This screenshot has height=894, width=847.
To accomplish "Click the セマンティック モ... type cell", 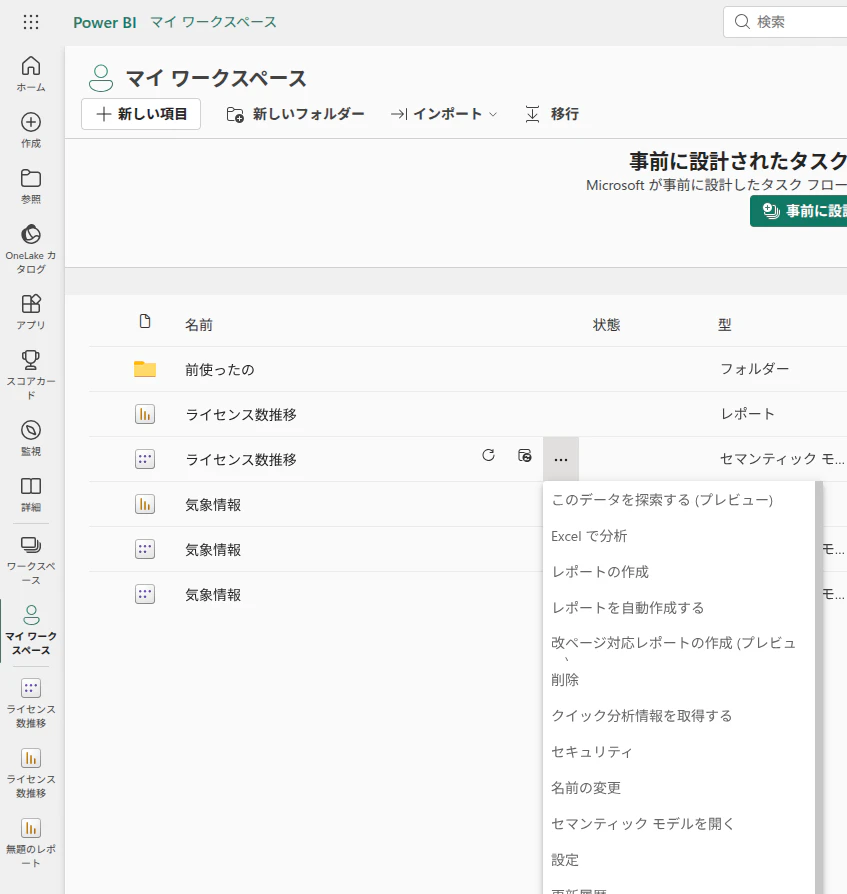I will pyautogui.click(x=782, y=459).
